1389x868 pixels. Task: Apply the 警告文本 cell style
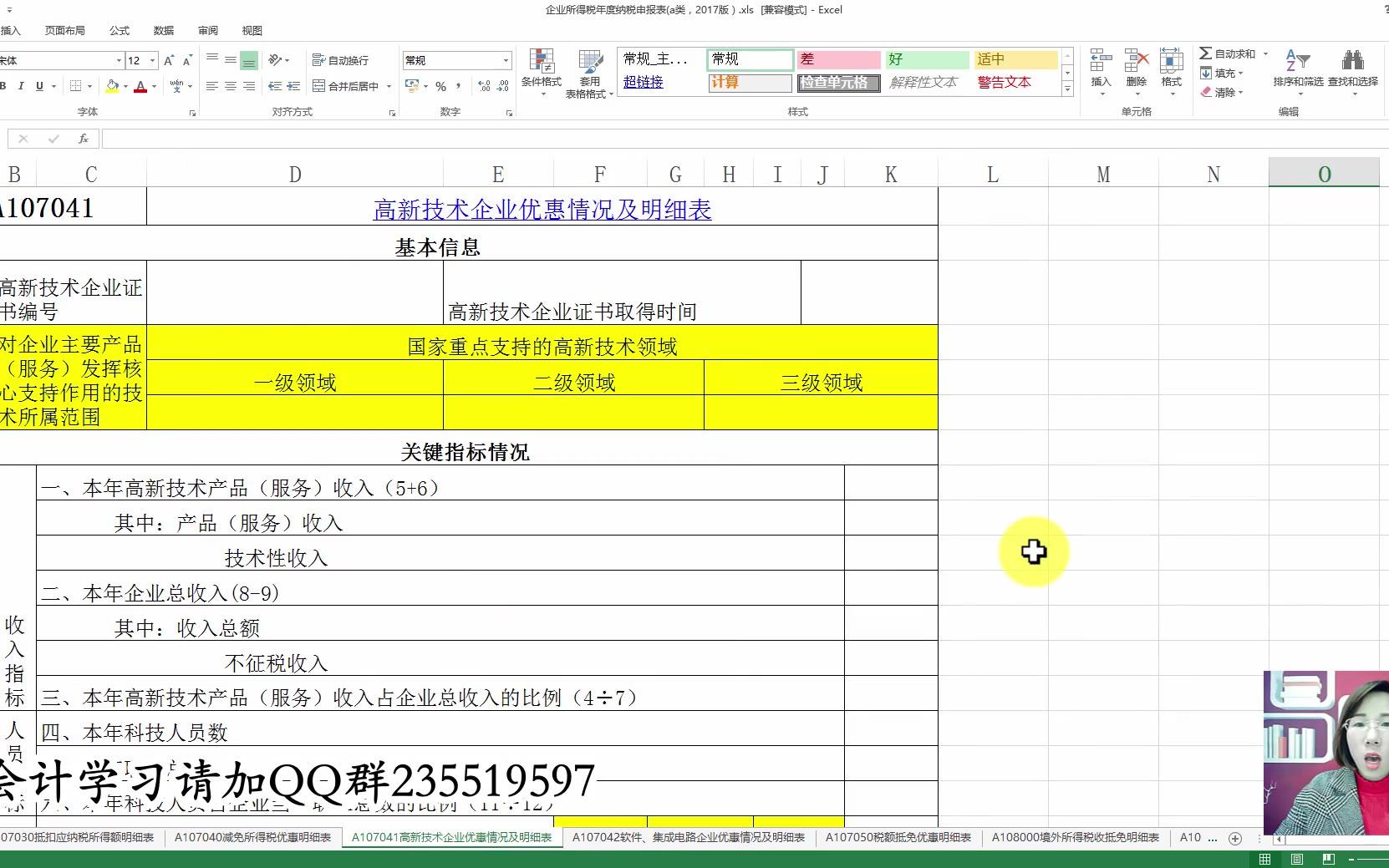[1003, 82]
